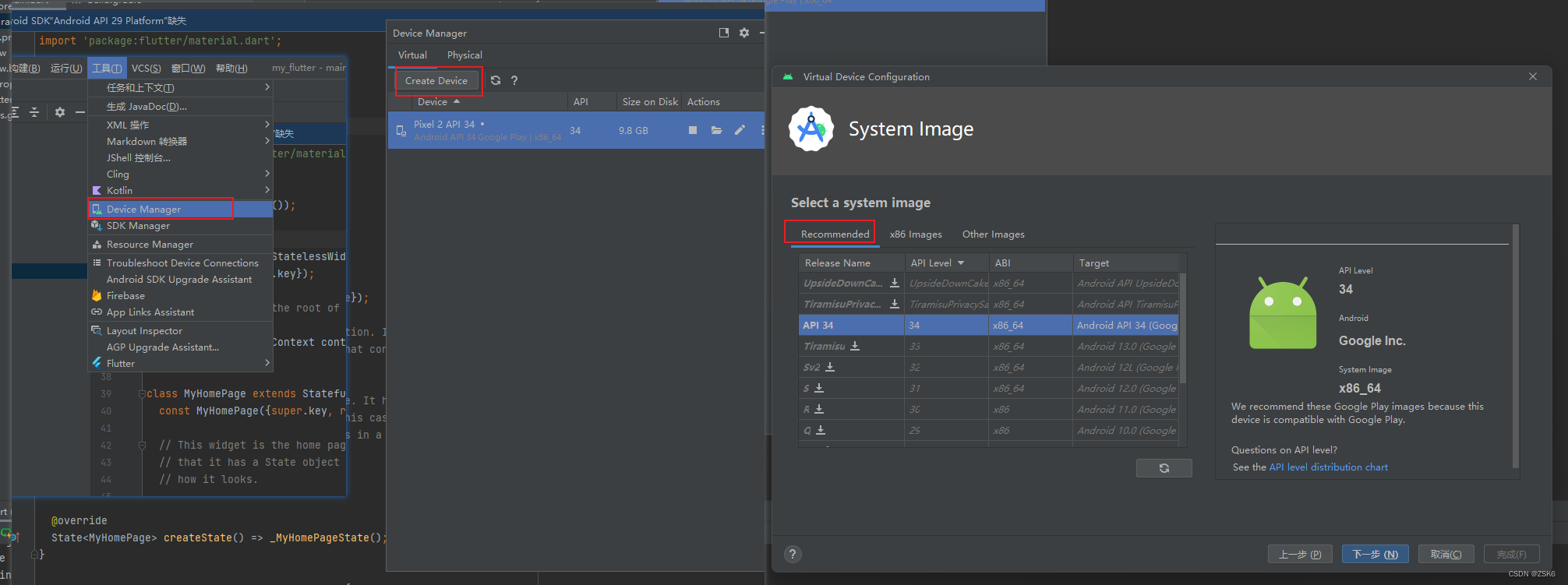Screen dimensions: 1568x585
Task: Open App Links Assistant from Tools menu
Action: (x=181, y=312)
